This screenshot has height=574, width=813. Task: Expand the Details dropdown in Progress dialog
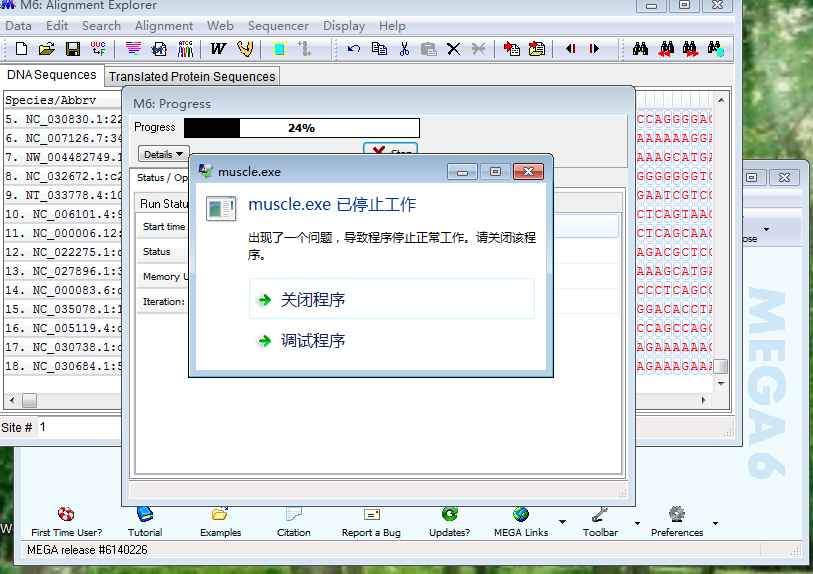(164, 154)
